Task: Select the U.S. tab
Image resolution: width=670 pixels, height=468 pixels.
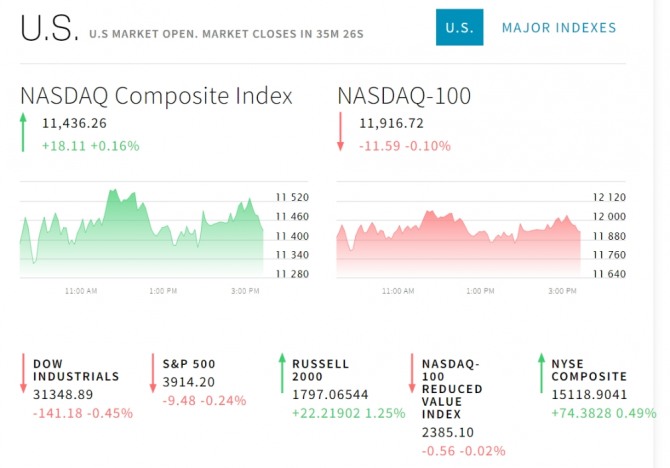Action: pyautogui.click(x=459, y=28)
